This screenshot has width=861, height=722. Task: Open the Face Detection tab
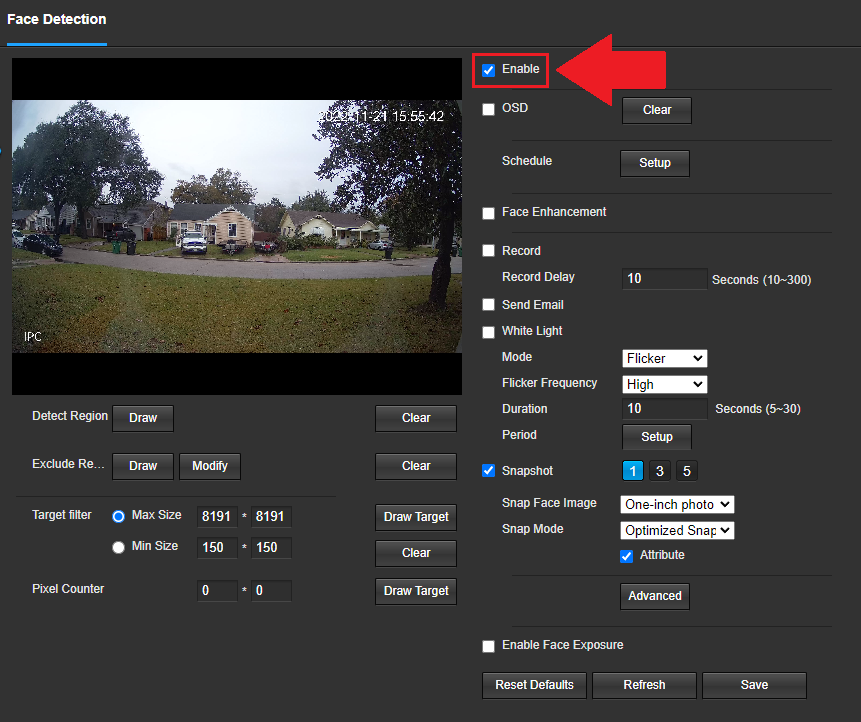57,20
